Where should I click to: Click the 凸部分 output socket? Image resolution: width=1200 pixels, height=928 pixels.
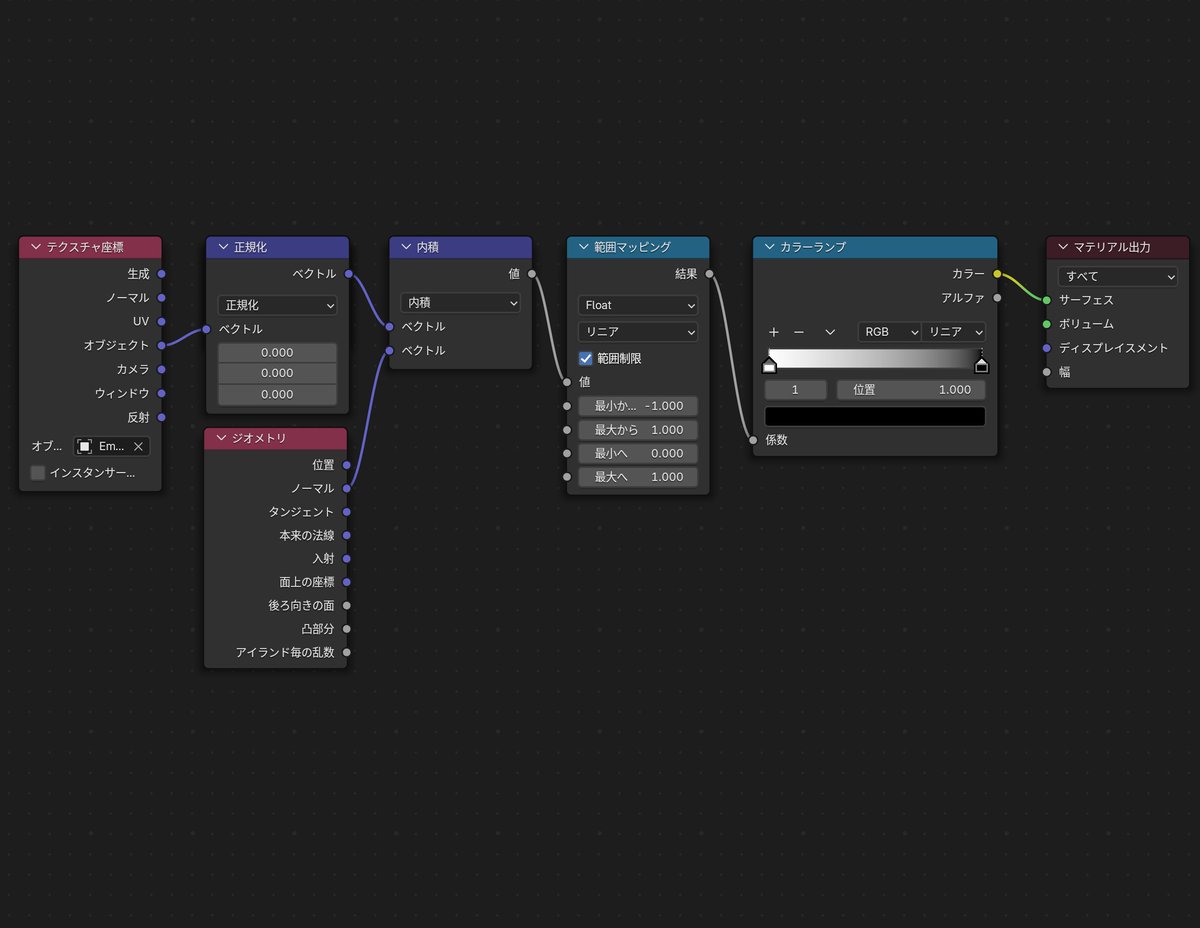coord(347,629)
